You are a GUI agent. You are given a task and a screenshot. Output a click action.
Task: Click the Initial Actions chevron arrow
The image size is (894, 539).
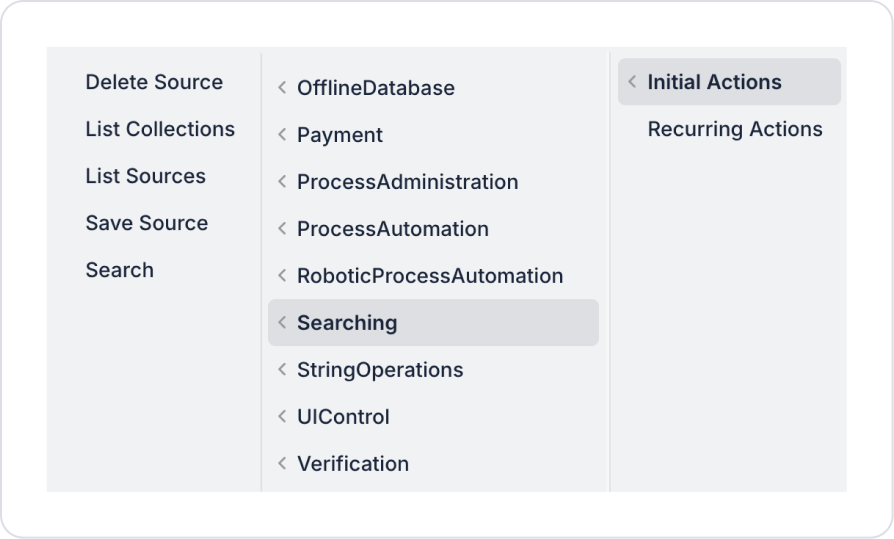point(632,82)
